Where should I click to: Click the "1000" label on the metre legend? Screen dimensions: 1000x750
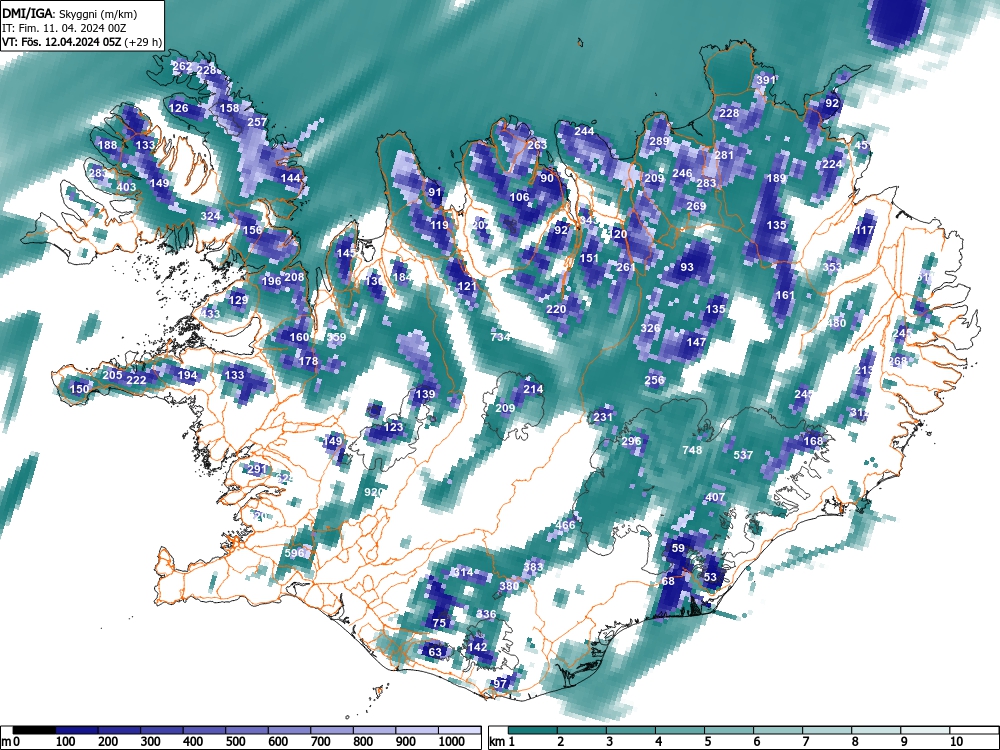pos(453,742)
